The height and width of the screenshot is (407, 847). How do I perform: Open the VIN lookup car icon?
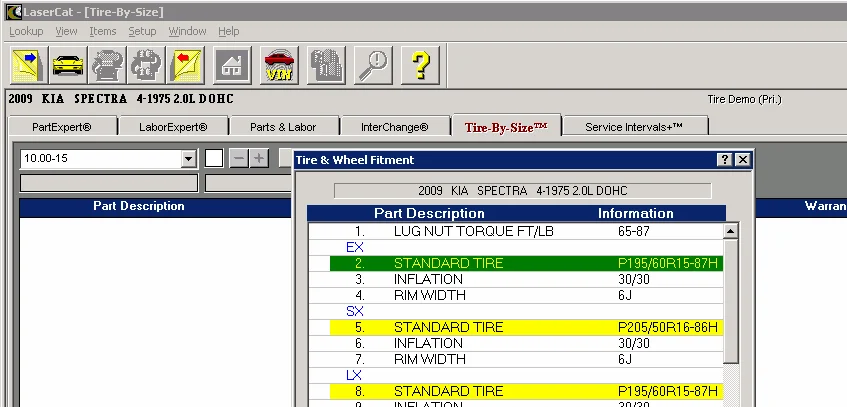(279, 65)
